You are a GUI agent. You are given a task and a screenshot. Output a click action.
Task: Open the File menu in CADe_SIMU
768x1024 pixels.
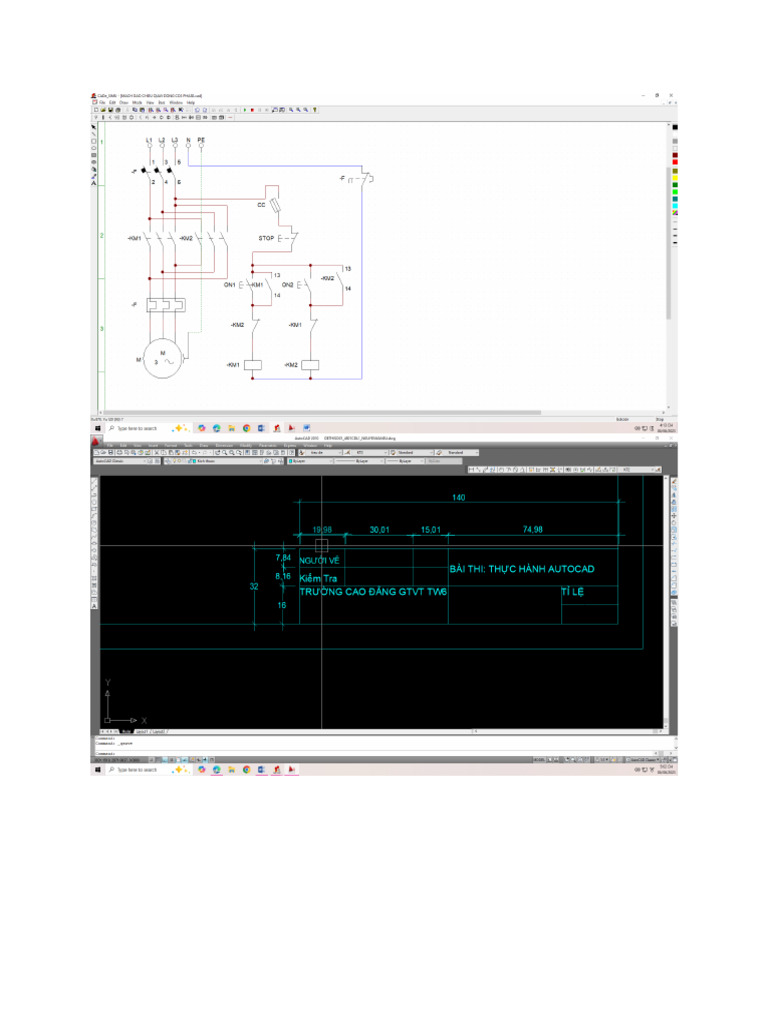coord(102,103)
